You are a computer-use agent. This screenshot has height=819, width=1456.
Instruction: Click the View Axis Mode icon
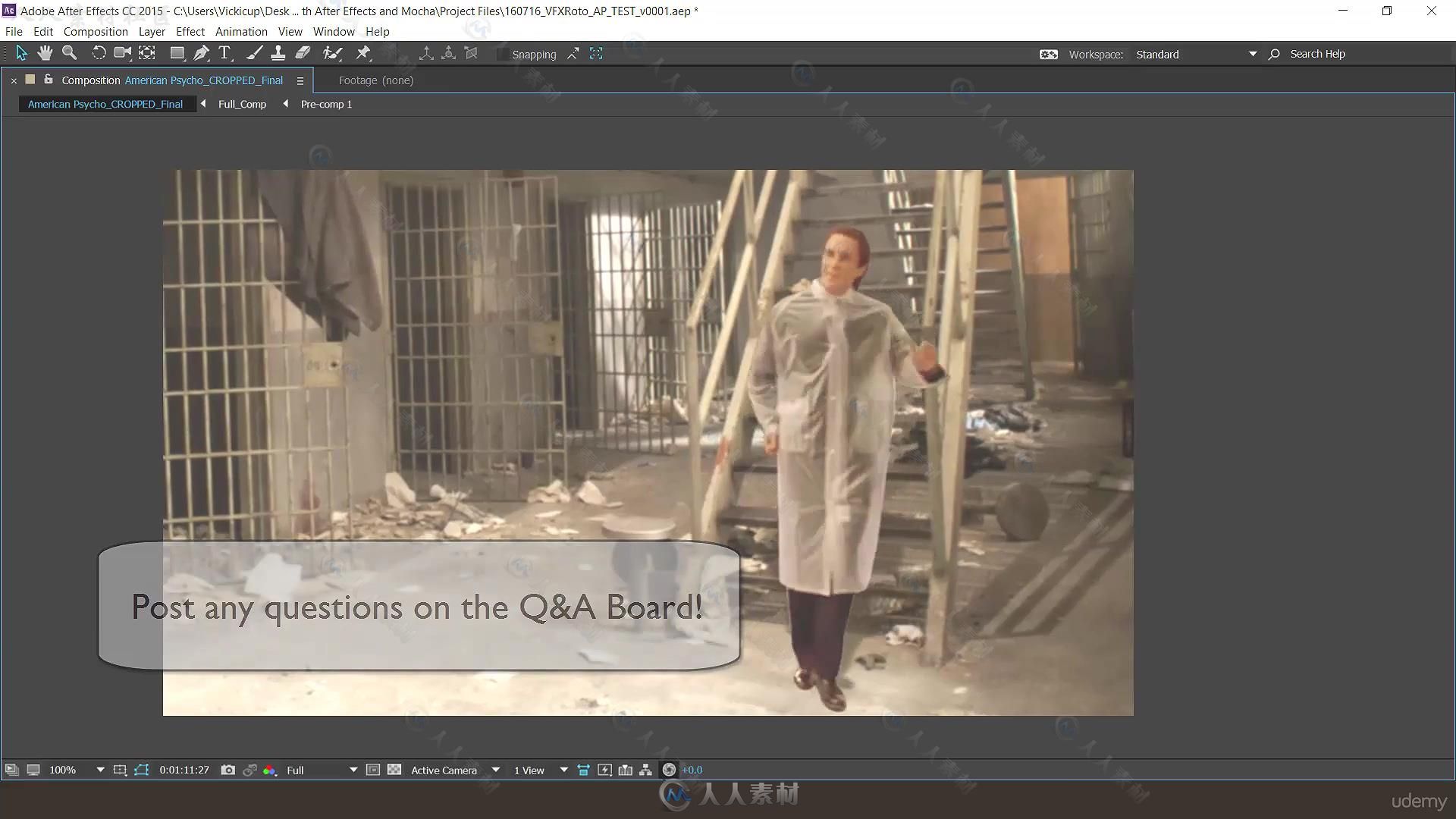[x=471, y=53]
